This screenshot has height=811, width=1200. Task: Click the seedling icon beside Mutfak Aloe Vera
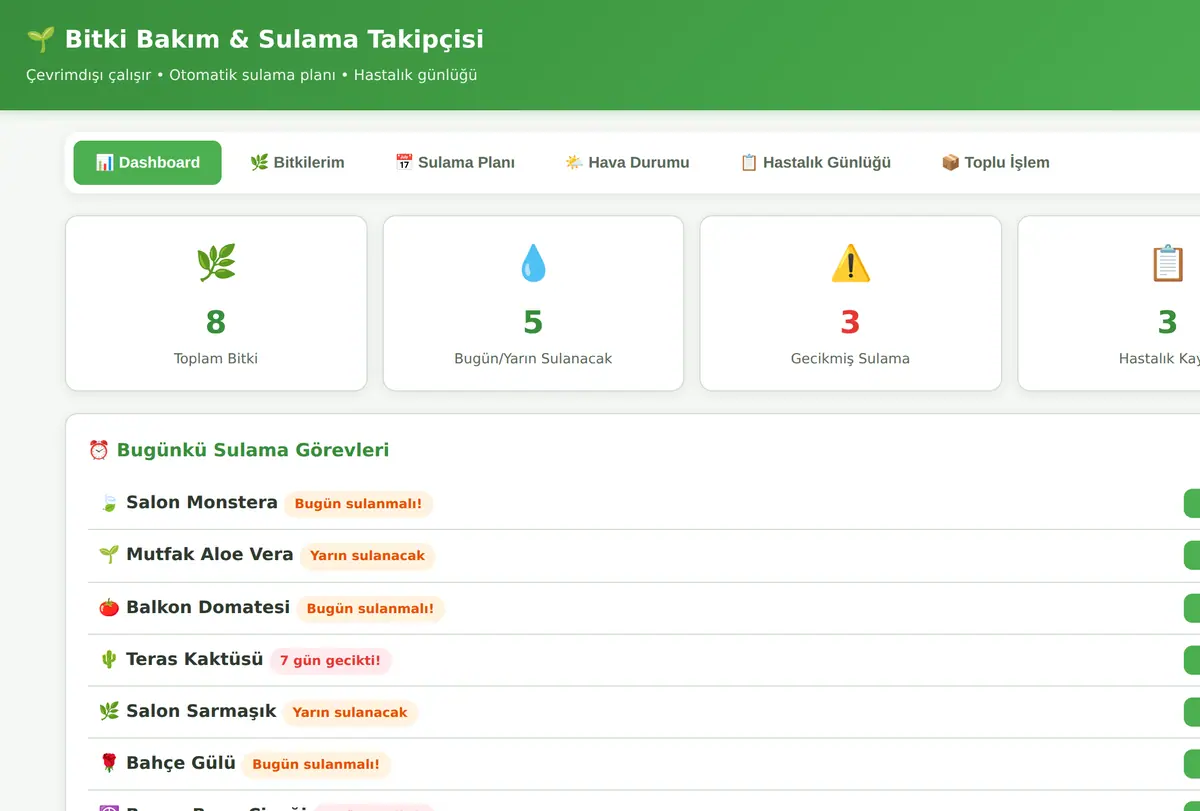point(109,554)
